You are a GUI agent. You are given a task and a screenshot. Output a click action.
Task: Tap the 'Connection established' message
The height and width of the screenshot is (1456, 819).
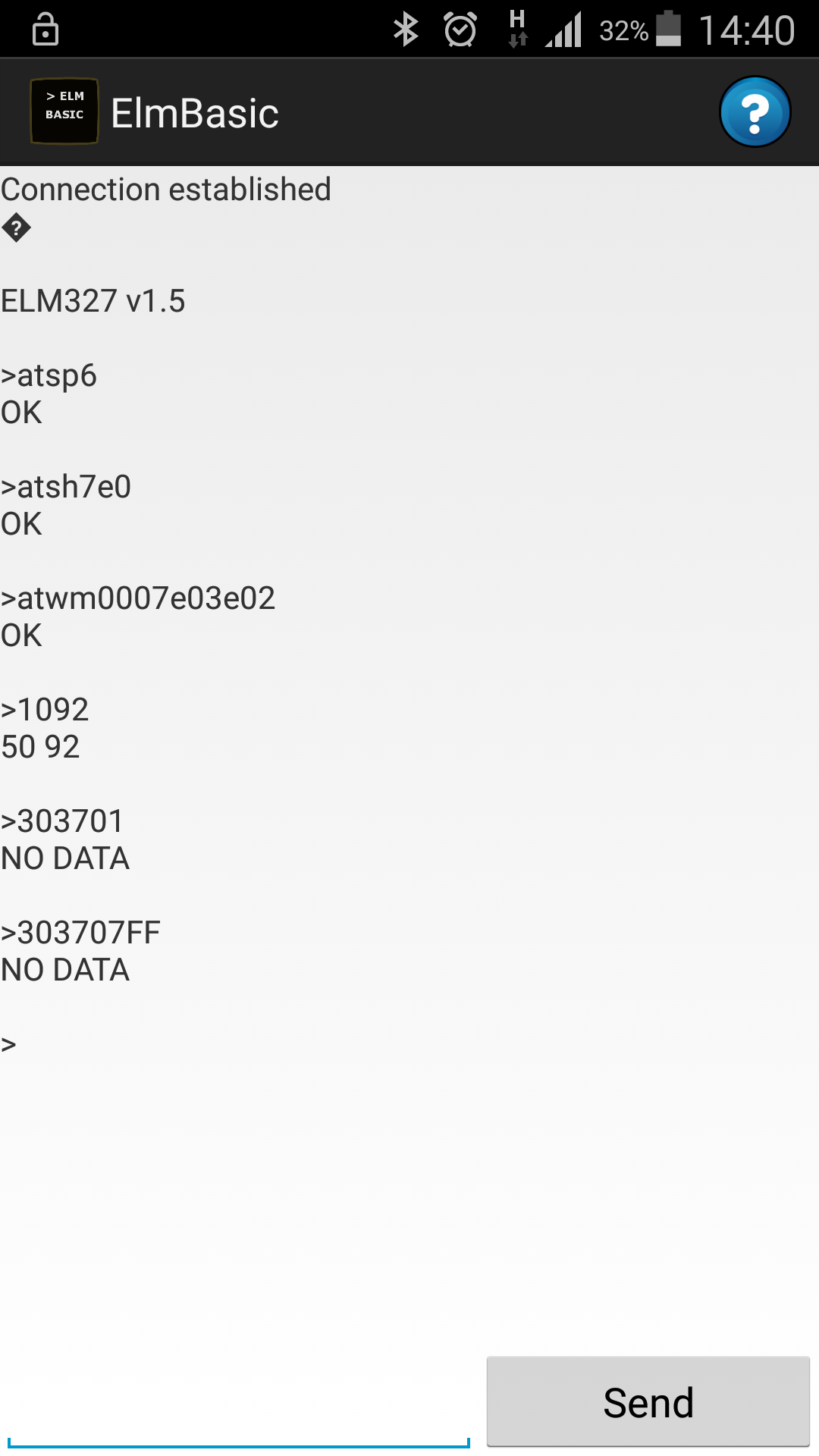click(x=166, y=190)
